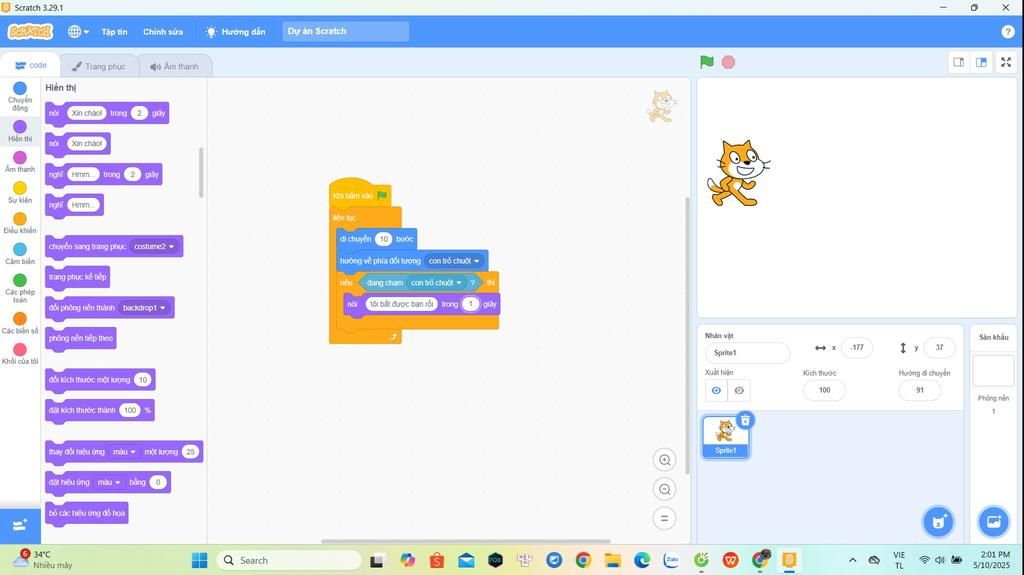
Task: Open màu dropdown in đặt hiệu ứng block
Action: tap(109, 482)
